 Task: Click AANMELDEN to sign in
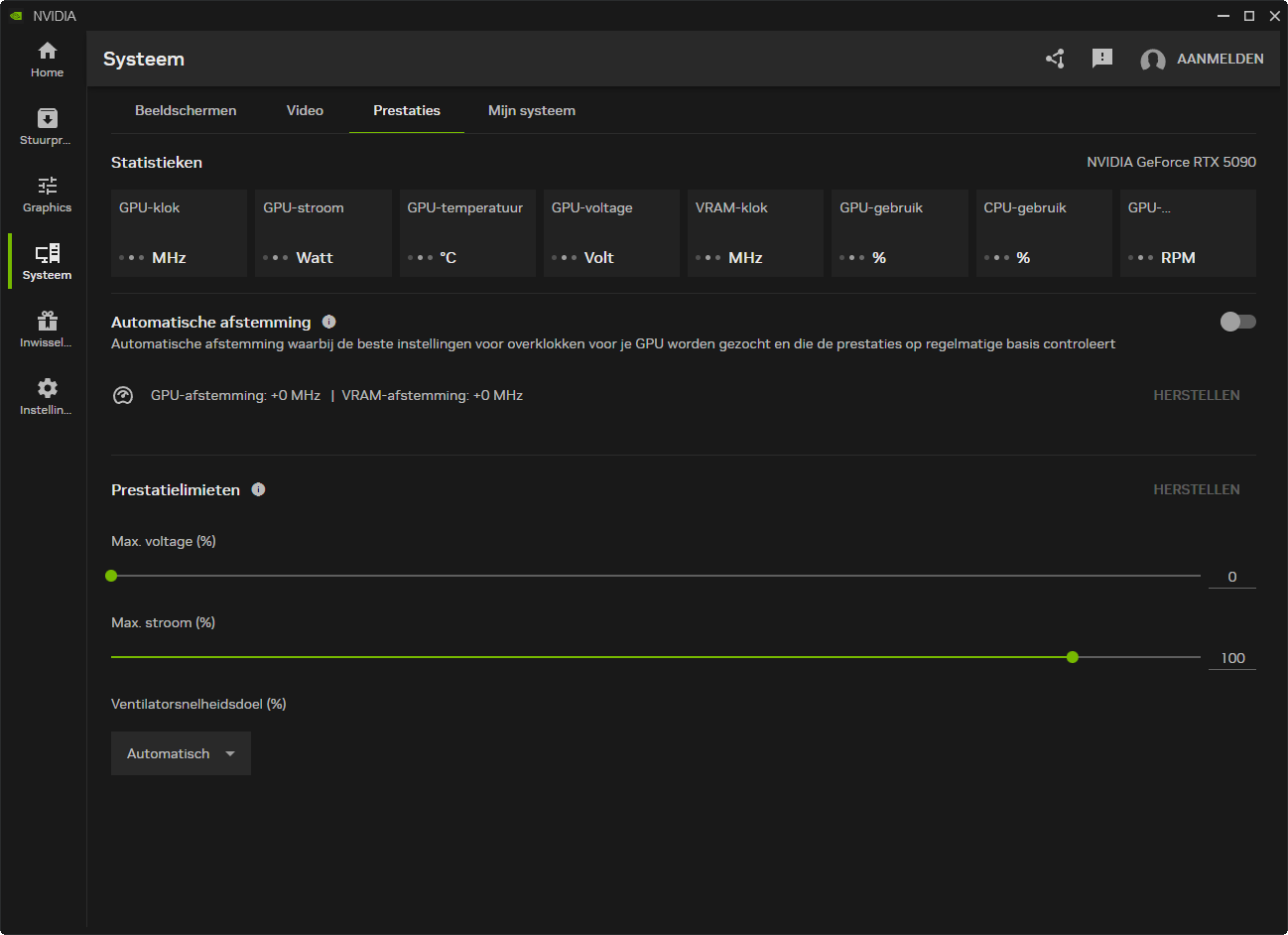click(1220, 59)
